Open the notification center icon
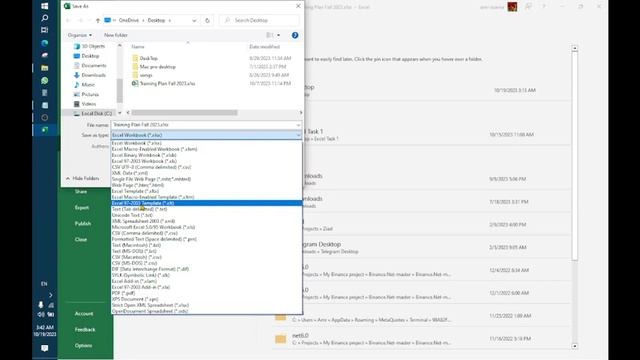640x360 pixels. [44, 348]
